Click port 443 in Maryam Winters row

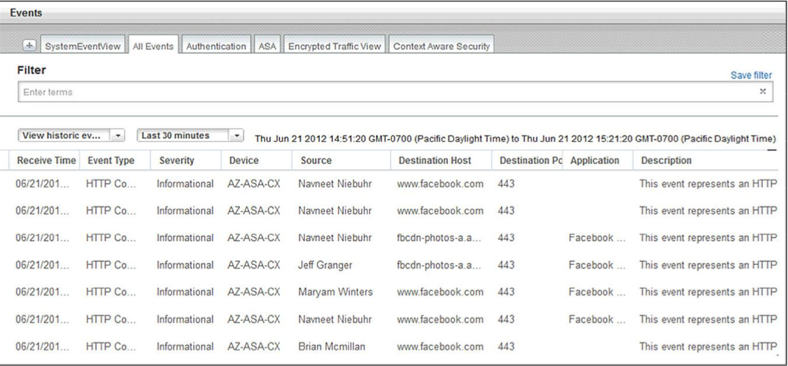click(x=506, y=292)
